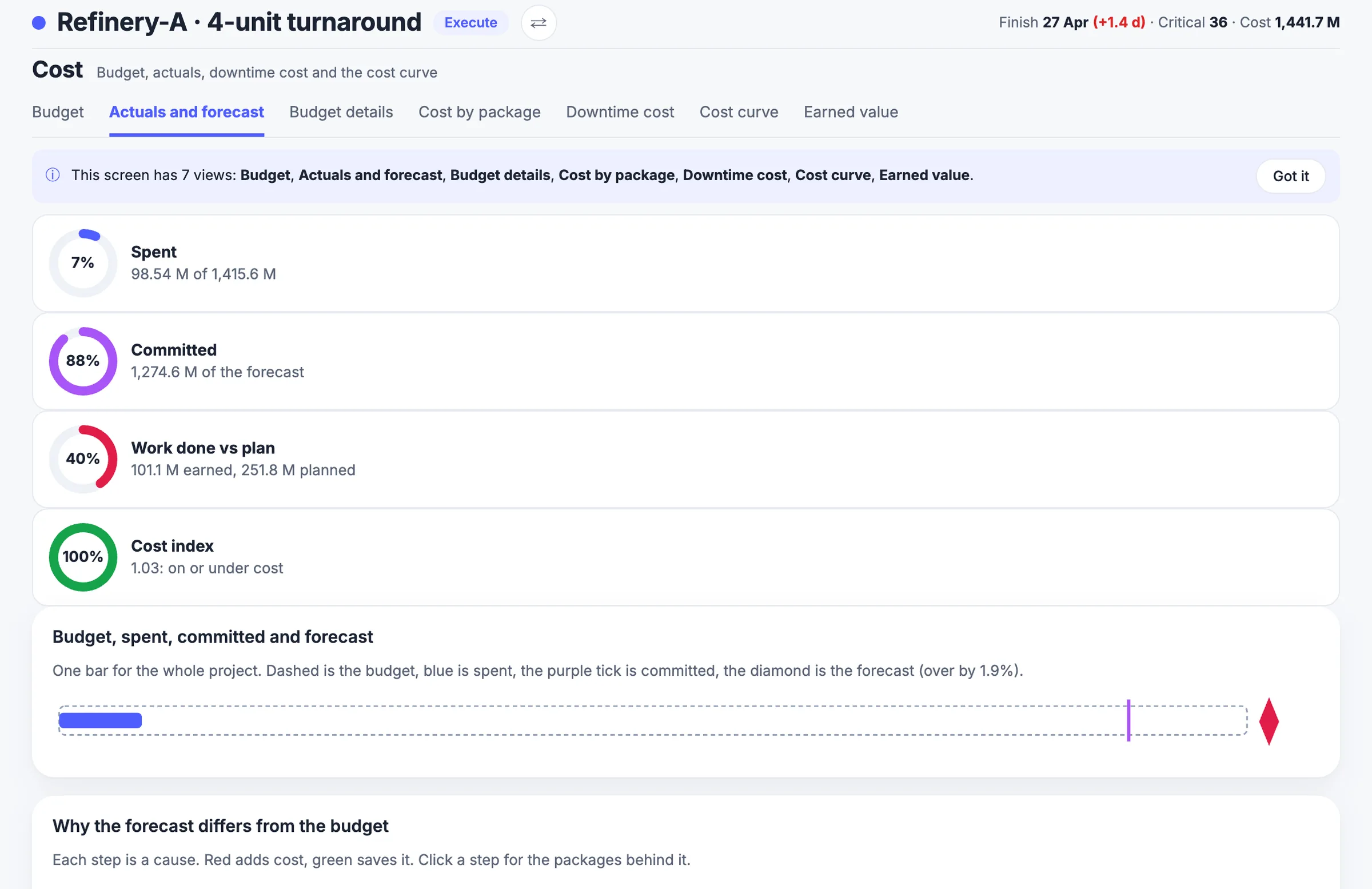1372x889 pixels.
Task: Open the Cost by package tab
Action: tap(480, 112)
